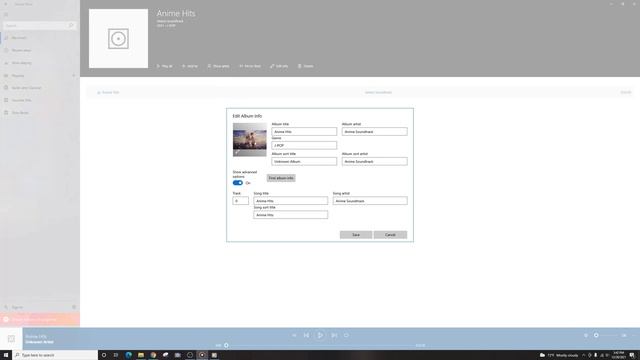The width and height of the screenshot is (640, 360).
Task: Click the Song artist field
Action: [370, 201]
